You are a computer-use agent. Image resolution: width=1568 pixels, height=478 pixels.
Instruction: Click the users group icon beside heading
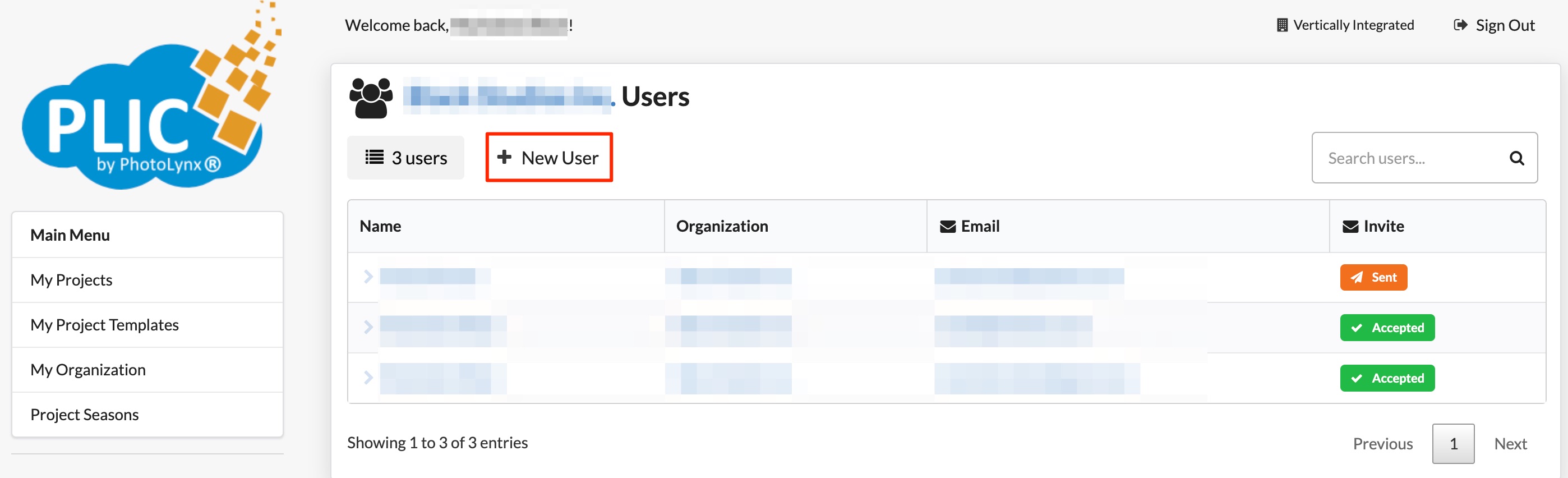pyautogui.click(x=371, y=98)
